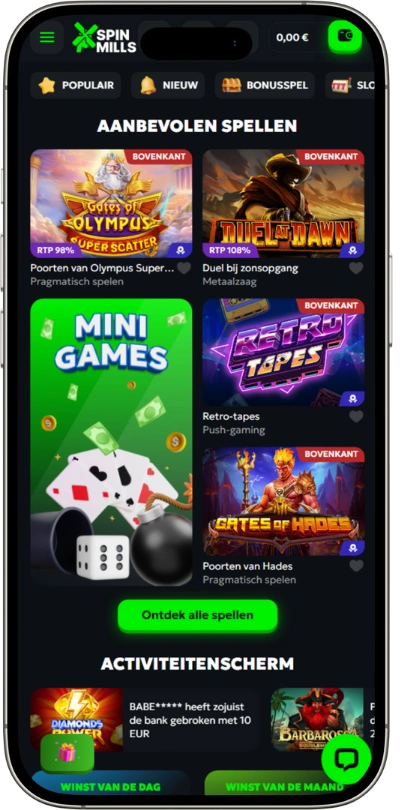
Task: Switch to the Bonusspel category
Action: 265,85
